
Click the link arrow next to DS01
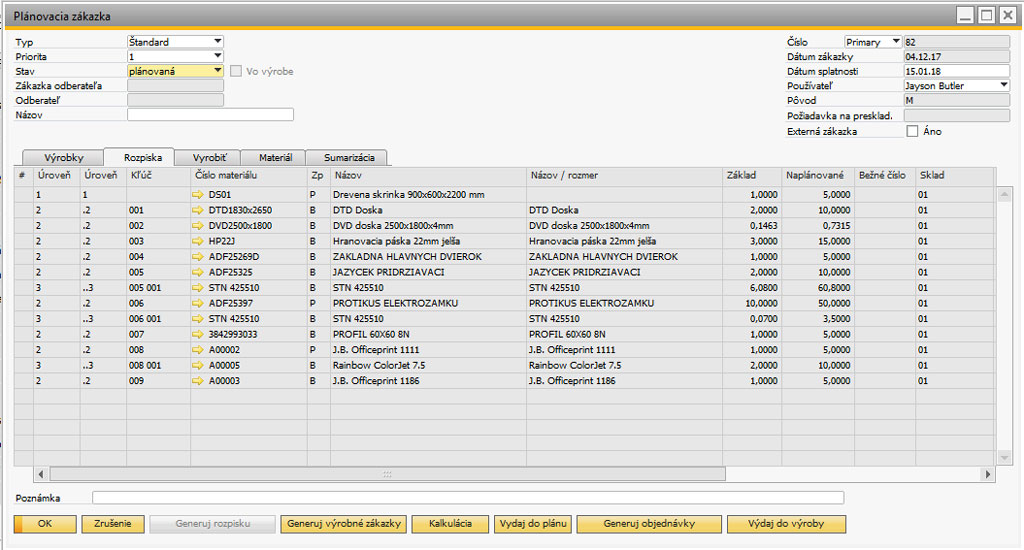click(x=198, y=195)
